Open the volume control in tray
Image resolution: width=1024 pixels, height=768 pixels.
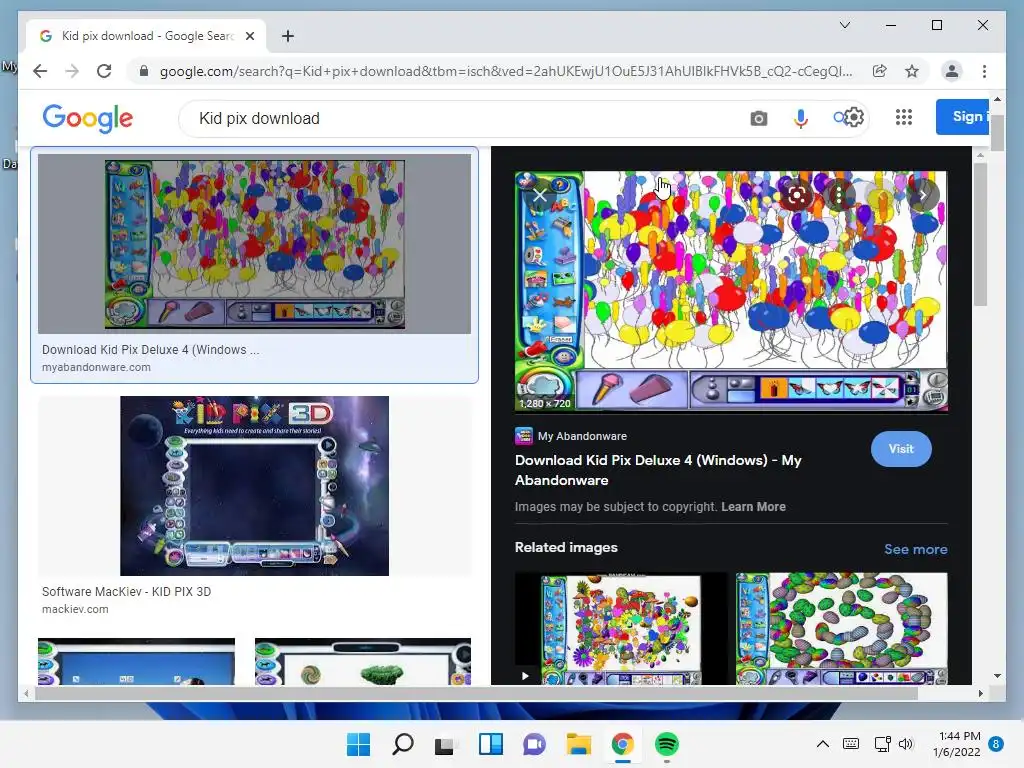906,744
